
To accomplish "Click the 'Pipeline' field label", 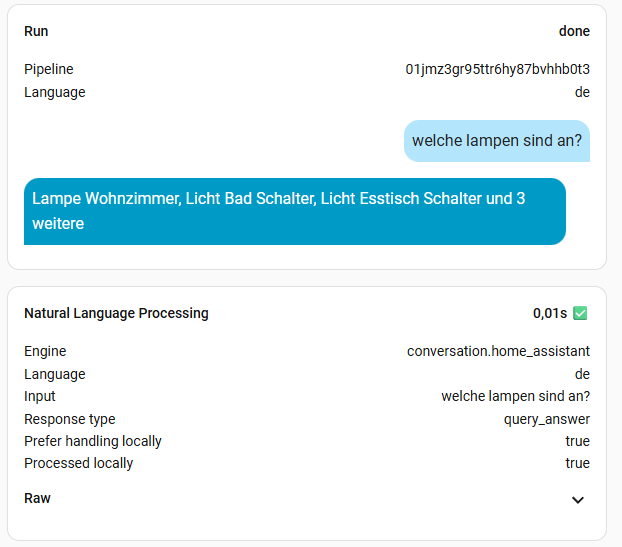I will [49, 69].
